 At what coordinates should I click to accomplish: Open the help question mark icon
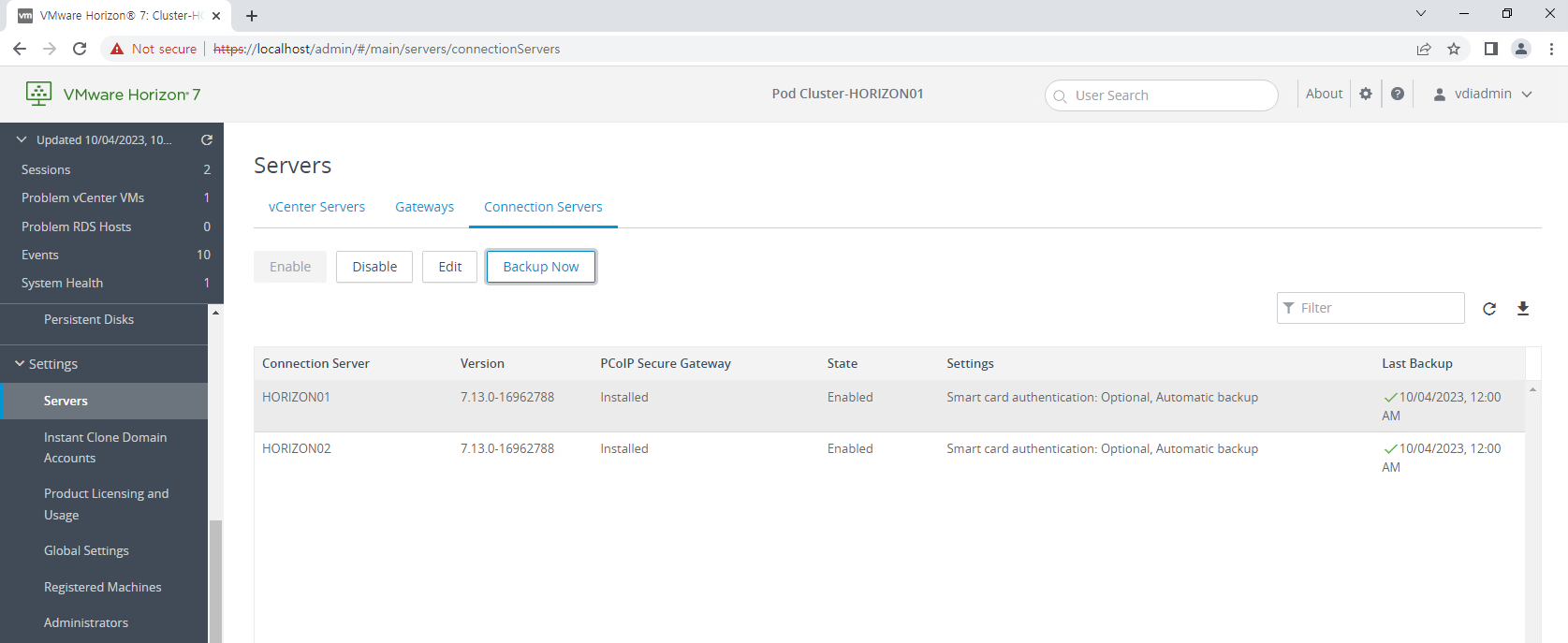point(1398,94)
